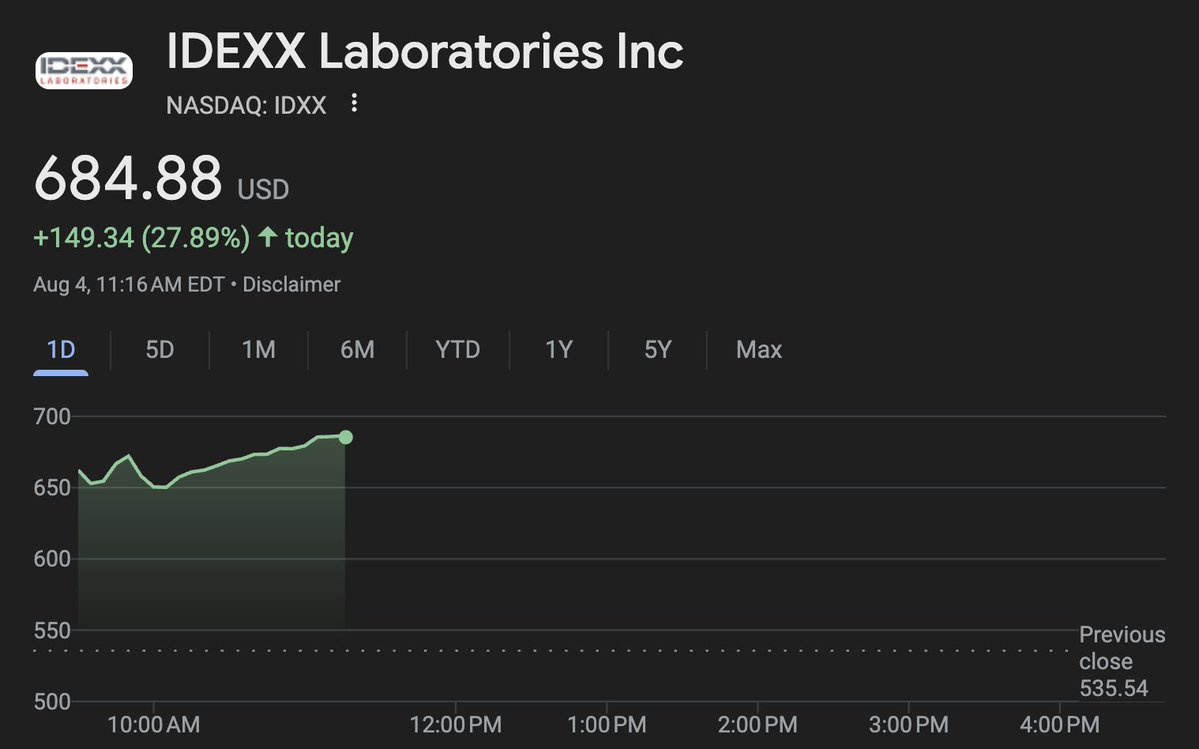Click the 10:00 AM axis label
This screenshot has height=749, width=1199.
point(155,723)
